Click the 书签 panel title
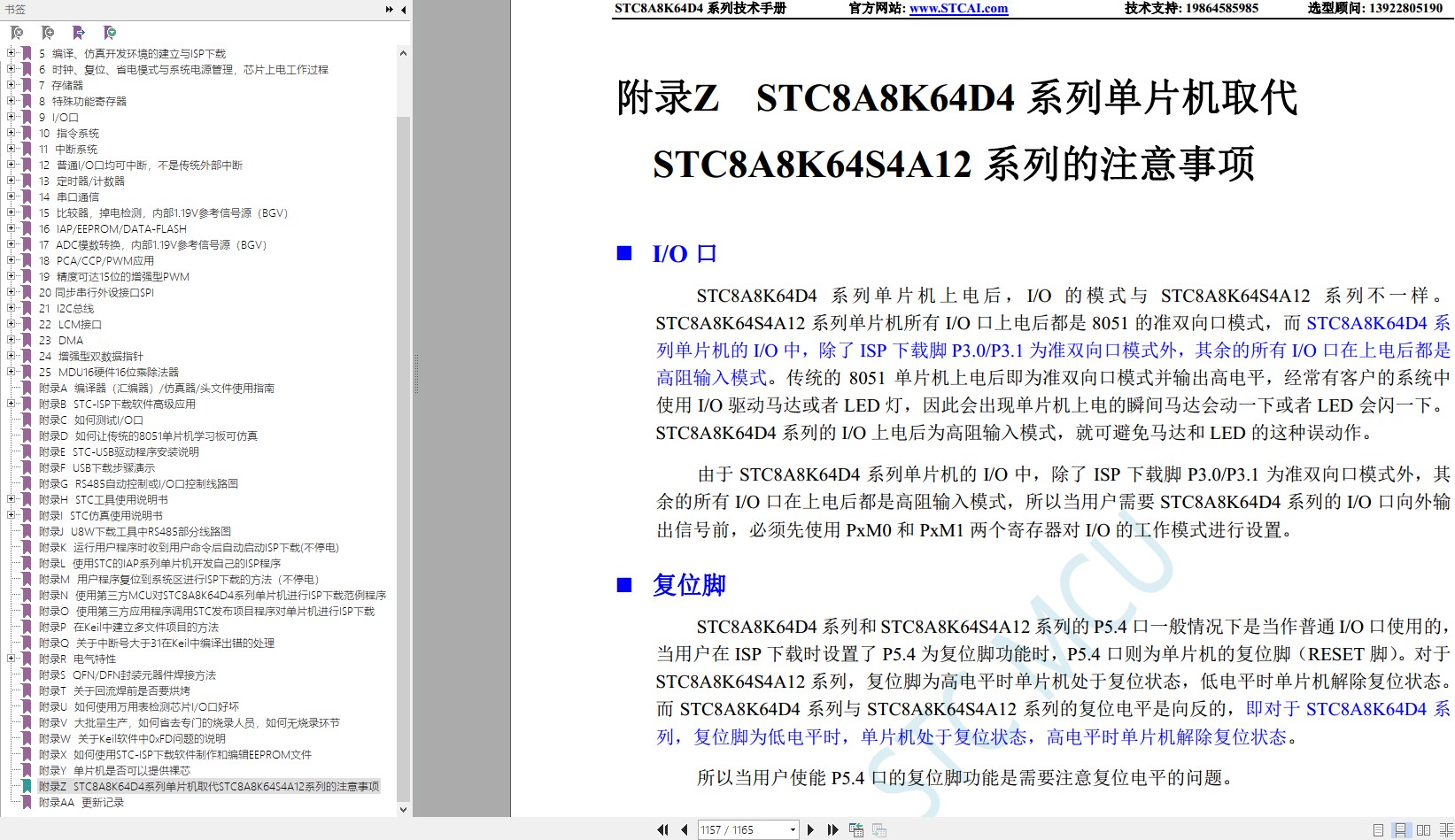The image size is (1455, 840). 15,10
